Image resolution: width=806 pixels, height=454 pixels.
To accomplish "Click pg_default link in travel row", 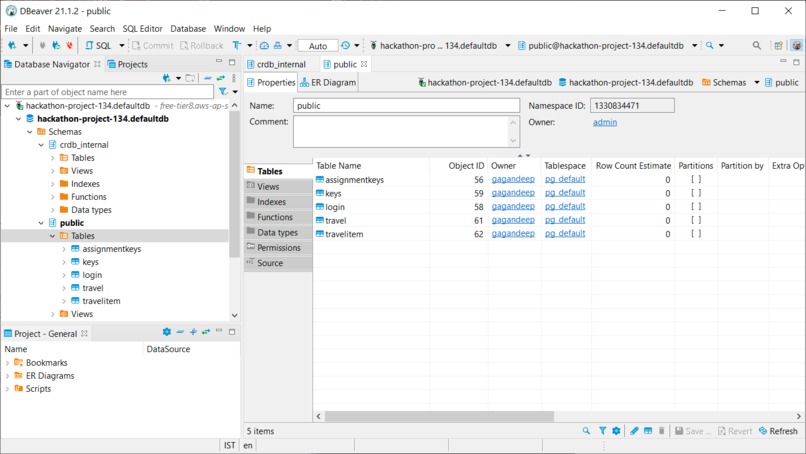I will [x=565, y=220].
